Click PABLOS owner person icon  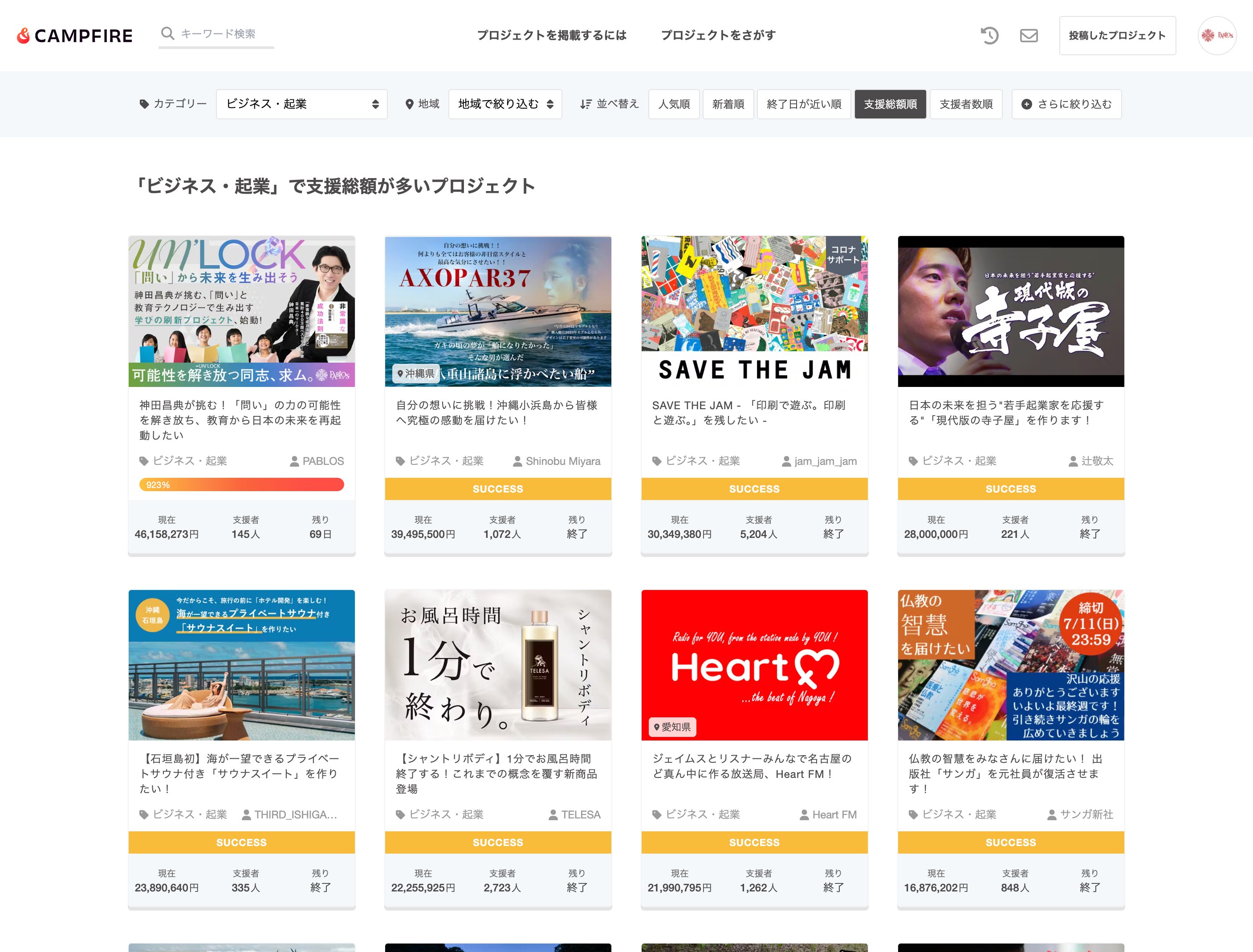pos(294,461)
